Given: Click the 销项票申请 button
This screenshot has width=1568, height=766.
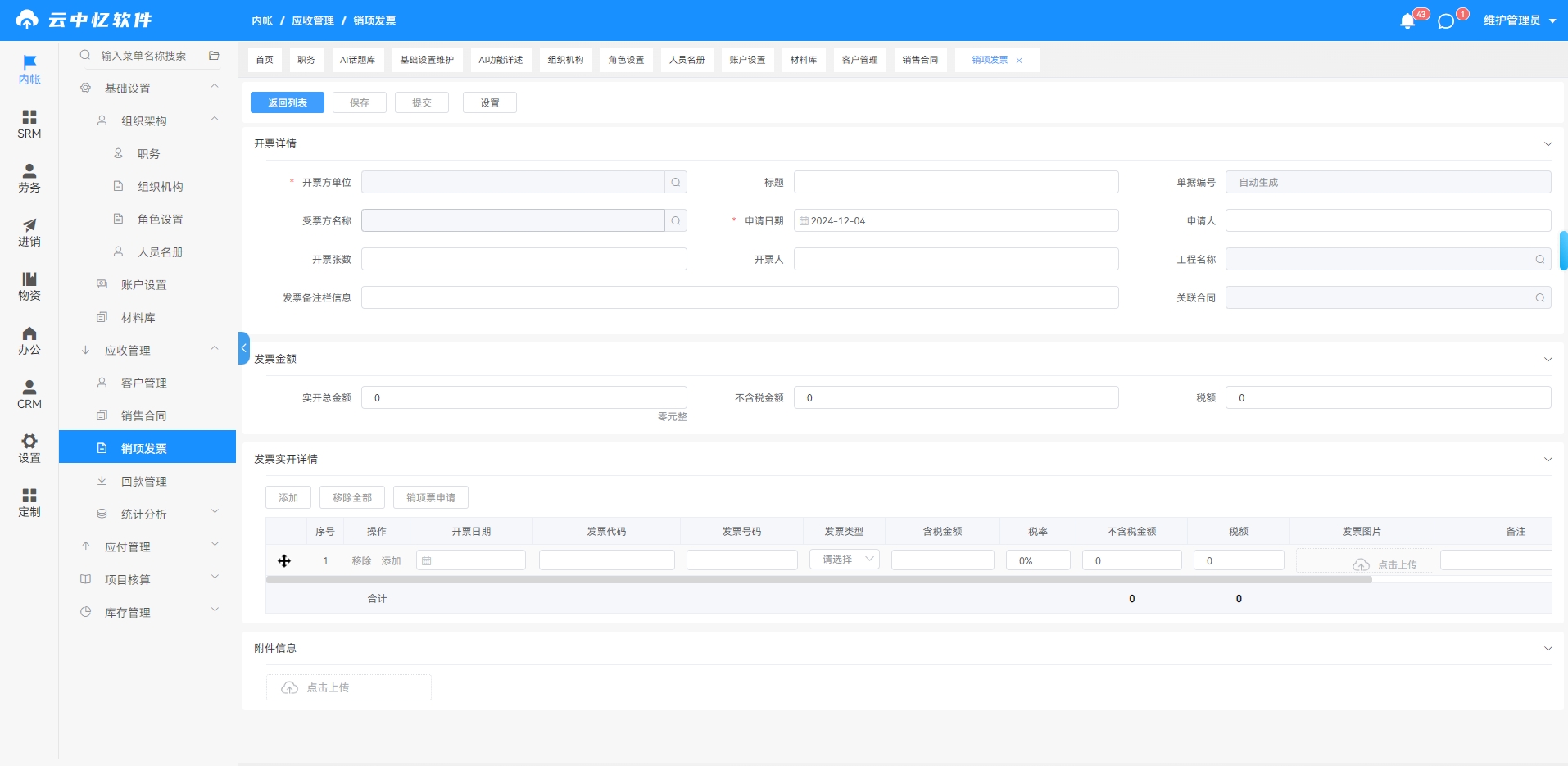Looking at the screenshot, I should click(x=431, y=497).
